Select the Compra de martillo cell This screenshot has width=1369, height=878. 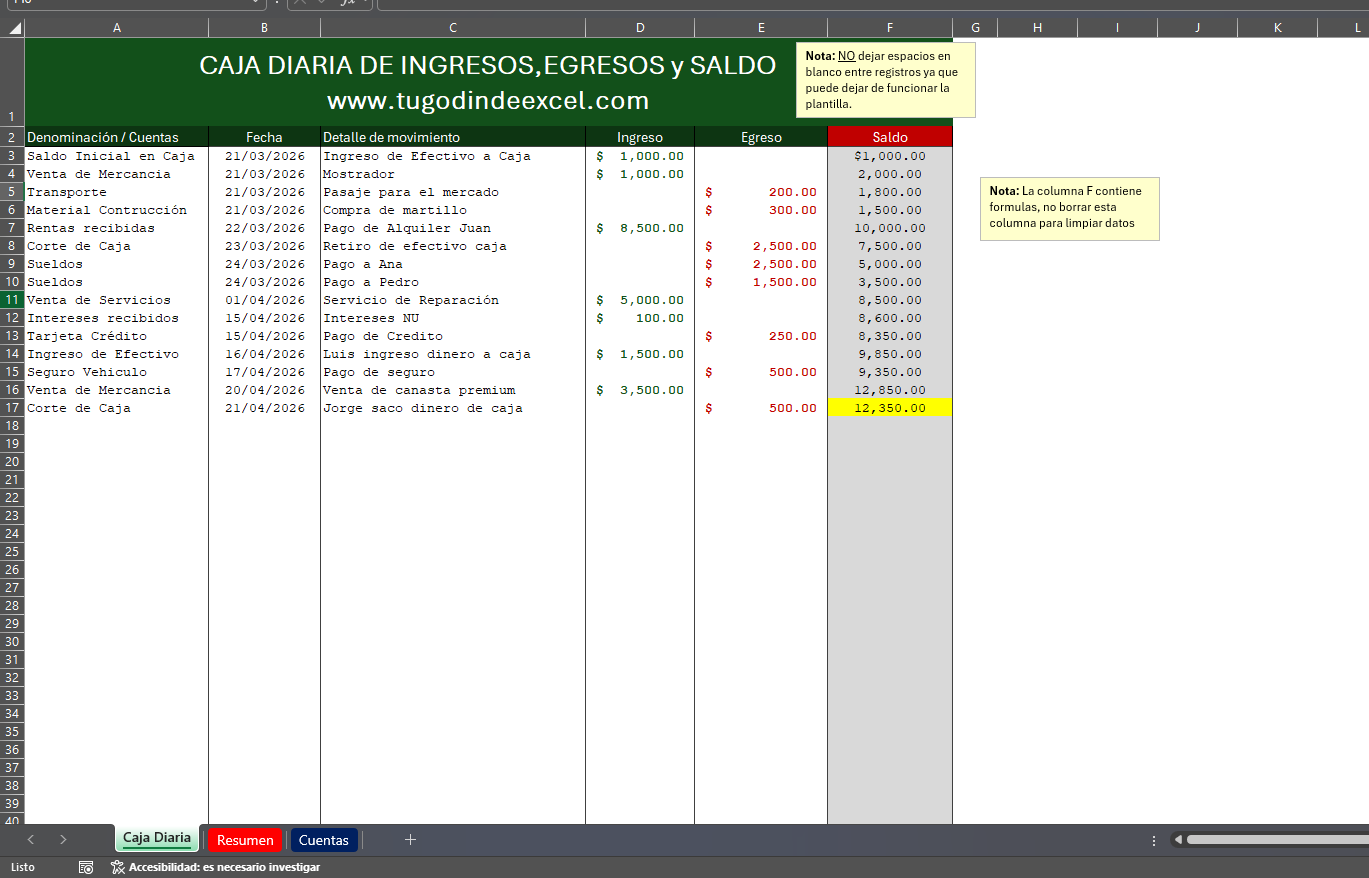click(453, 210)
